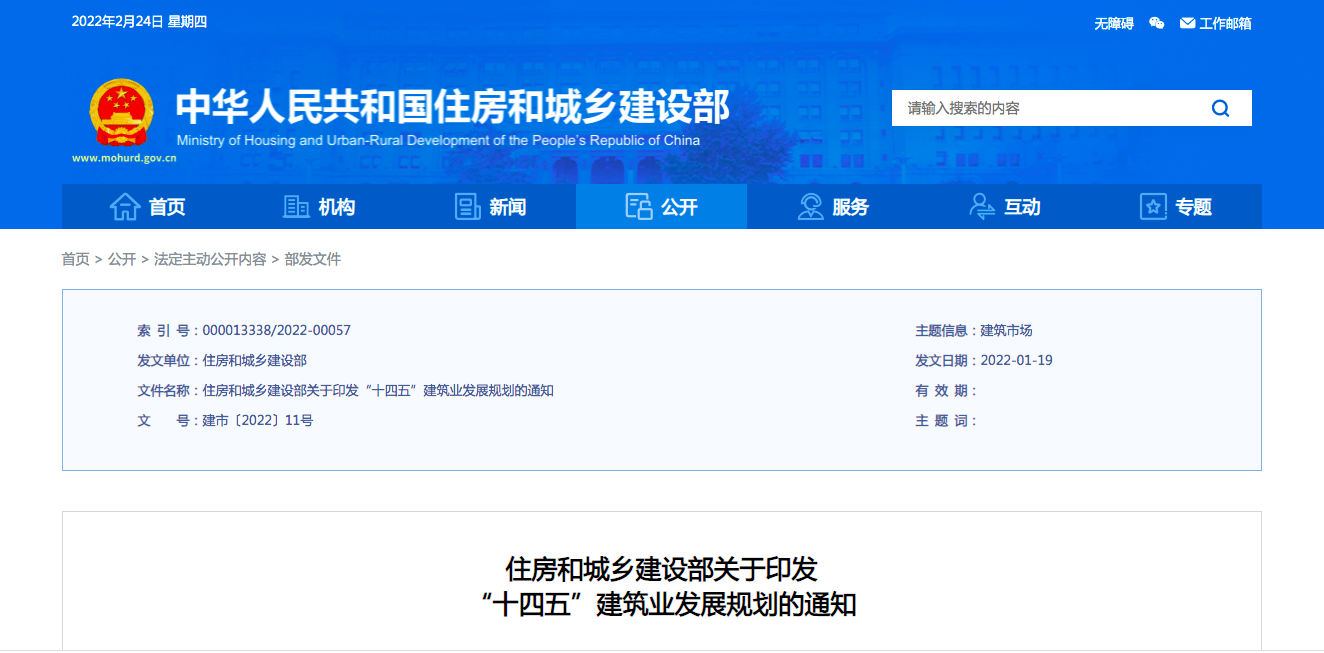Click the 部发文件 breadcrumb link
Screen dimensions: 1324x653
point(313,259)
